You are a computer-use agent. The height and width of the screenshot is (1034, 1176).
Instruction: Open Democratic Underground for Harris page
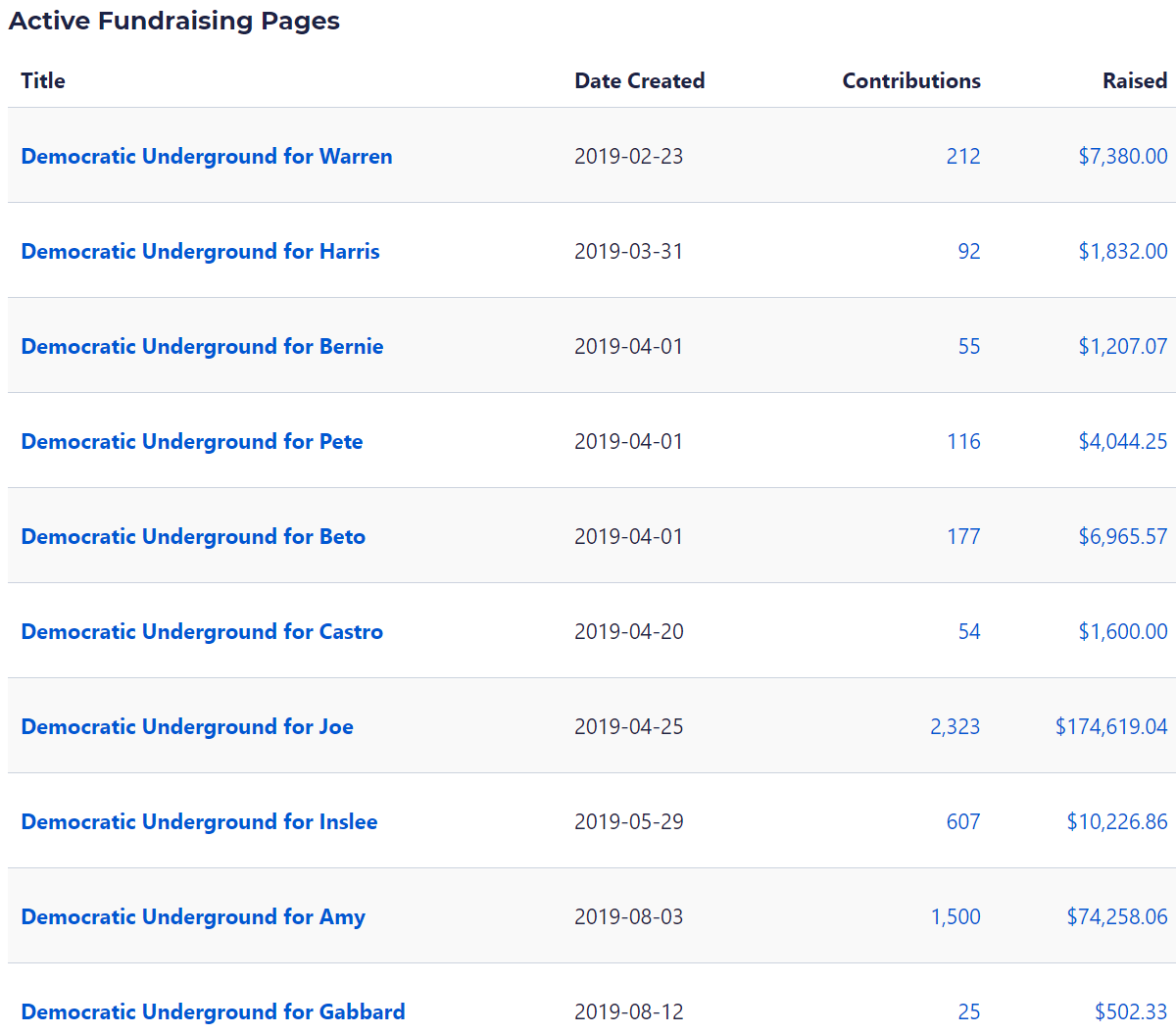pos(200,252)
